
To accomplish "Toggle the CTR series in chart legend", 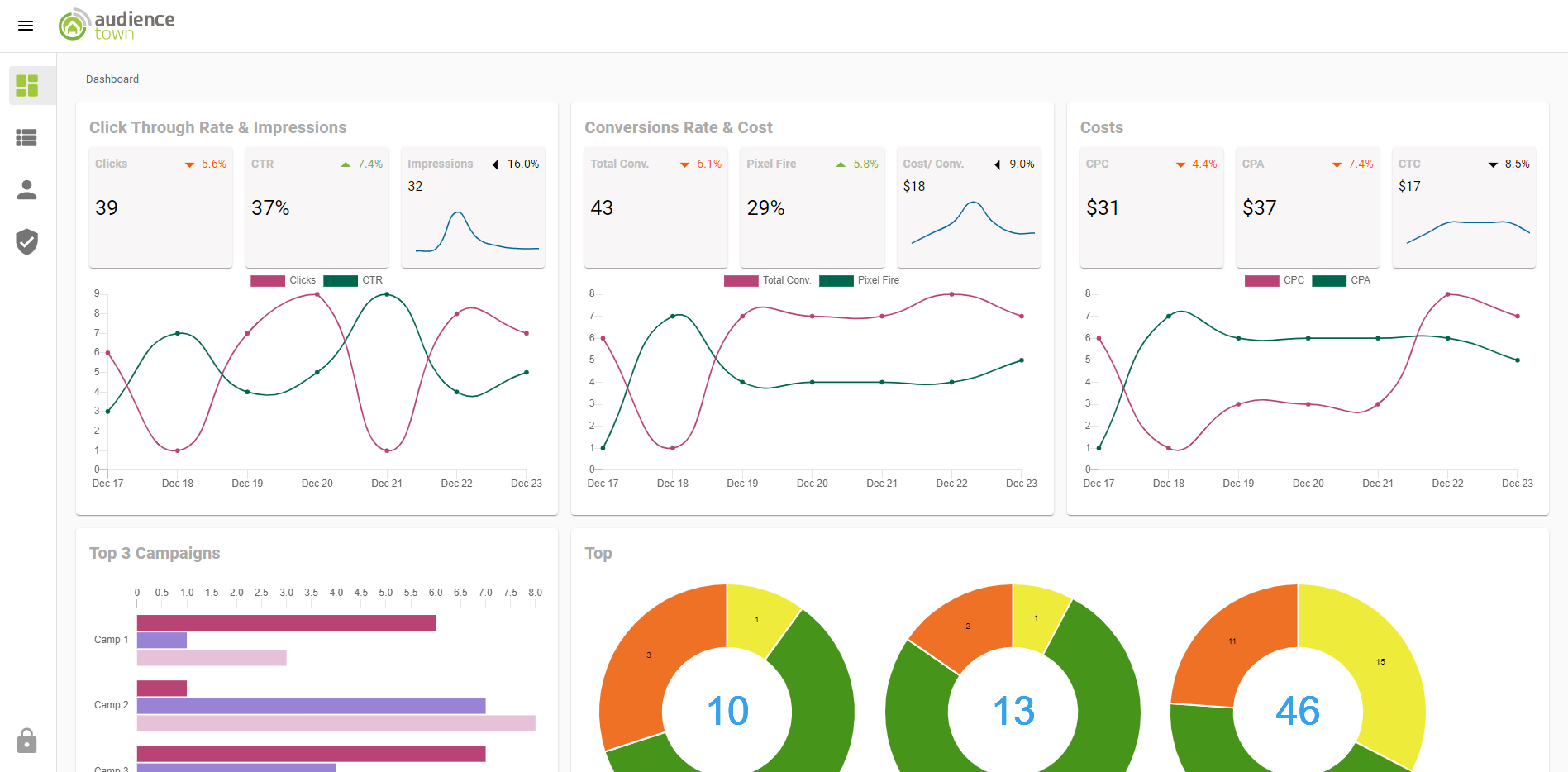I will coord(354,280).
